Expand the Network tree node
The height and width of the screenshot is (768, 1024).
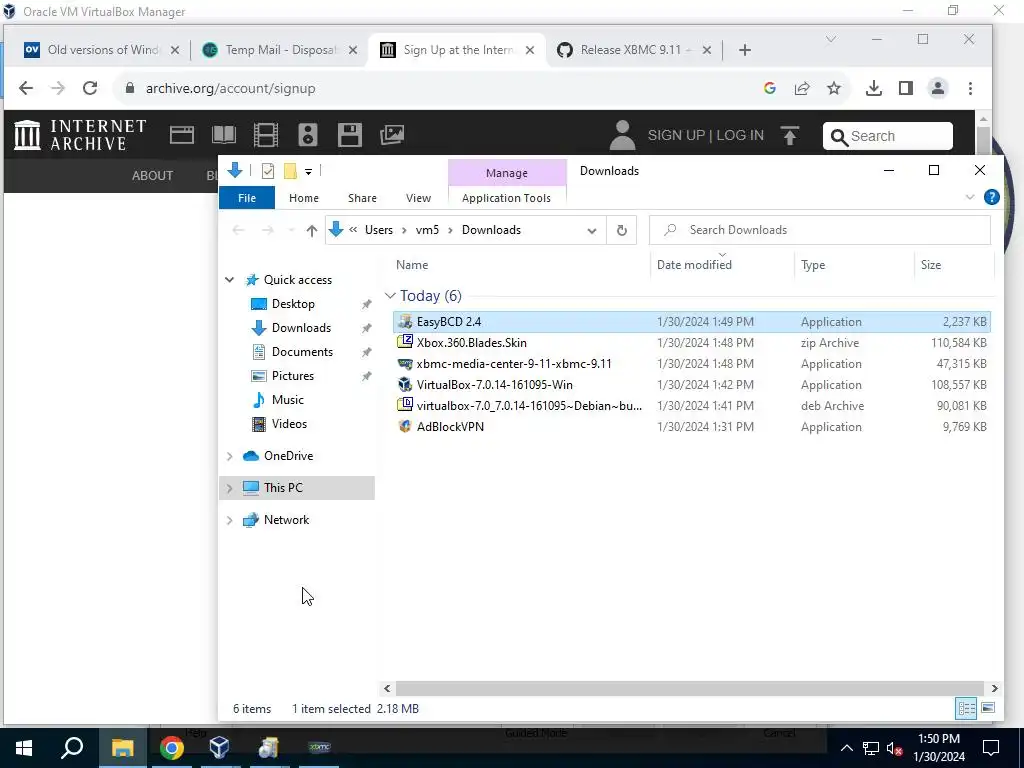[229, 520]
